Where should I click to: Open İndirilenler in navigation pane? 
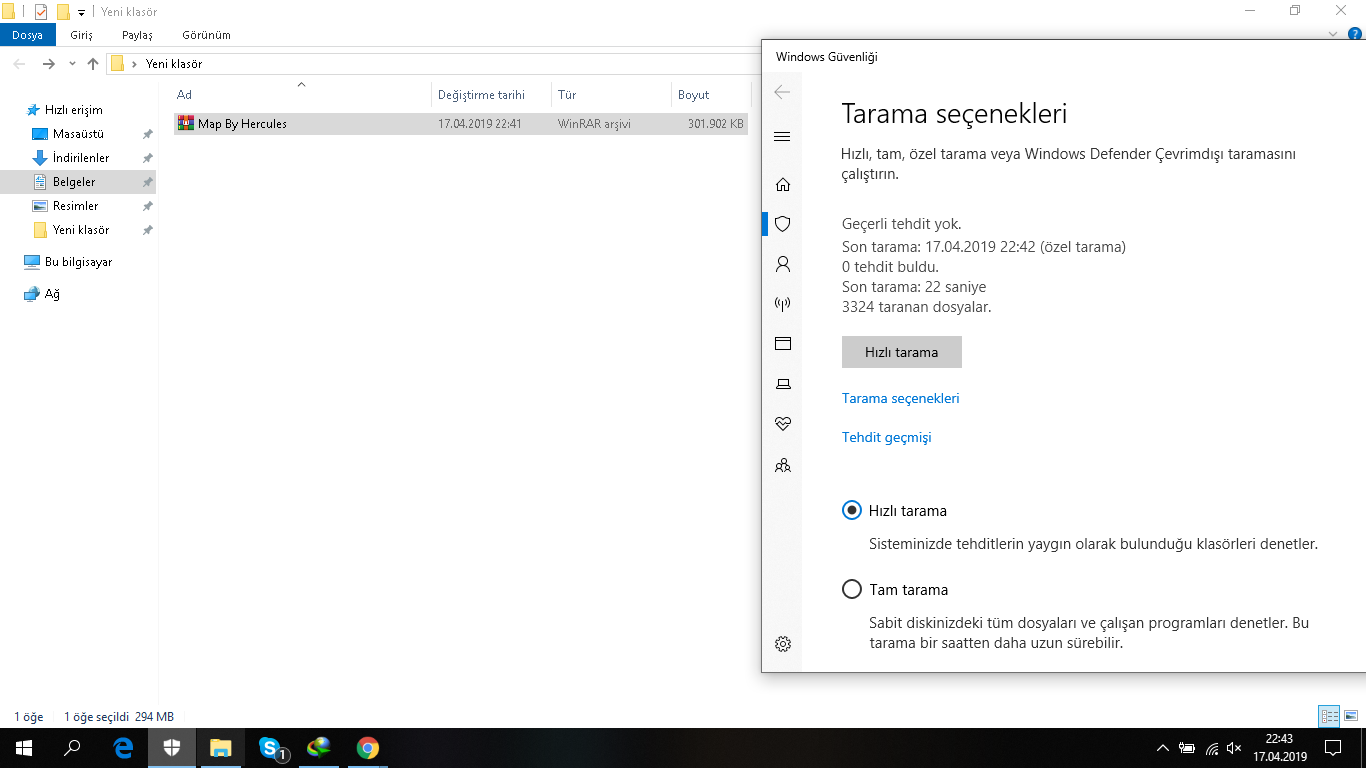click(81, 158)
